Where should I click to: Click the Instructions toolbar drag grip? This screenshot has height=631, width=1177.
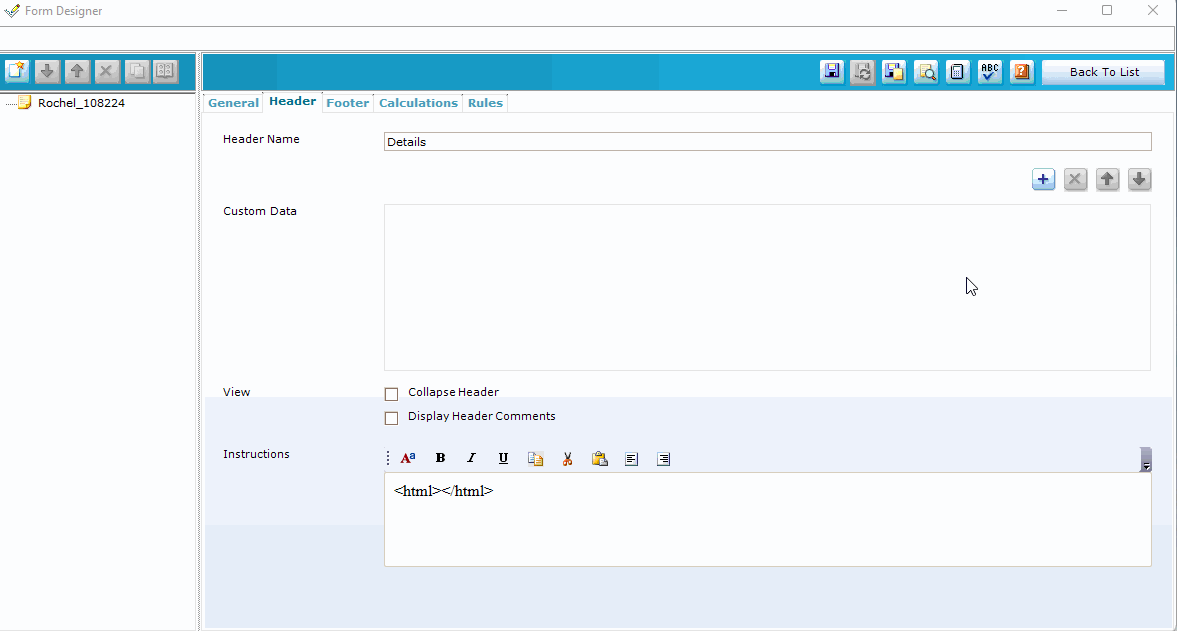pyautogui.click(x=388, y=458)
